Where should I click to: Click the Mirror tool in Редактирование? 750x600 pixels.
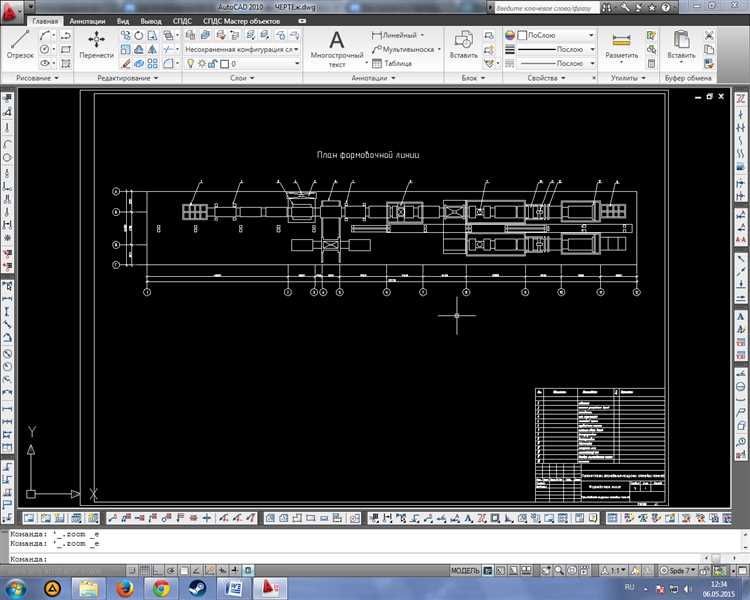[x=152, y=49]
